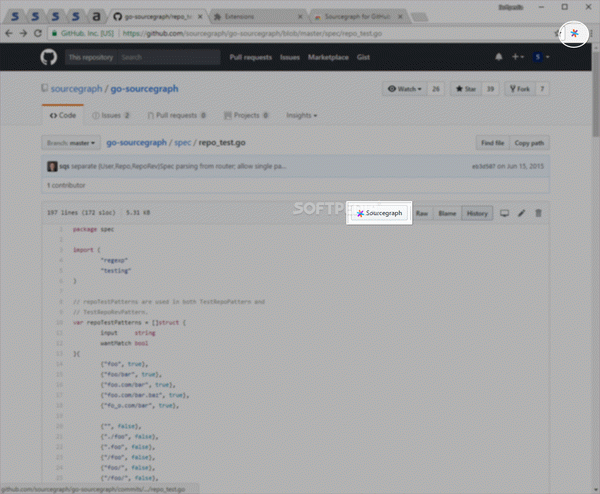Go back with the browser back arrow
The width and height of the screenshot is (600, 494).
tap(9, 33)
